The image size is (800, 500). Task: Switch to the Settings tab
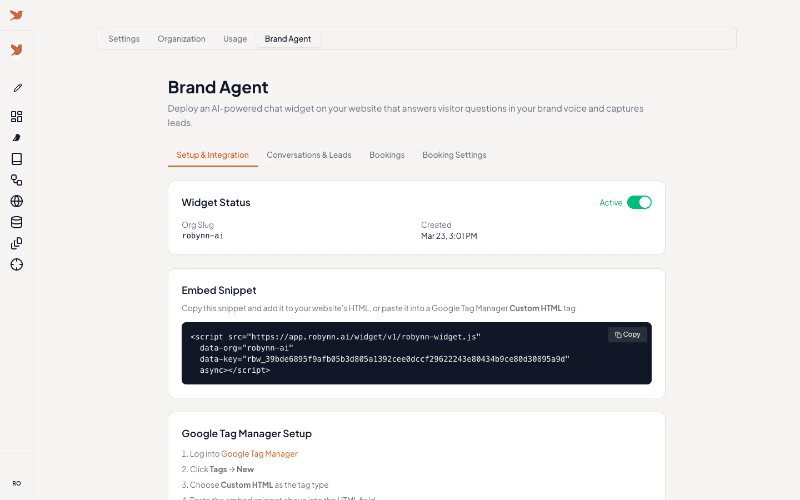click(124, 39)
